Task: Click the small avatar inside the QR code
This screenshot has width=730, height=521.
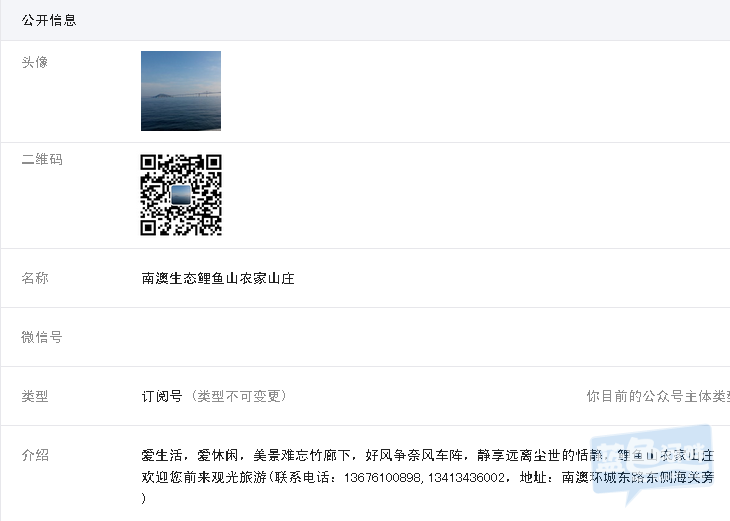Action: pyautogui.click(x=181, y=195)
